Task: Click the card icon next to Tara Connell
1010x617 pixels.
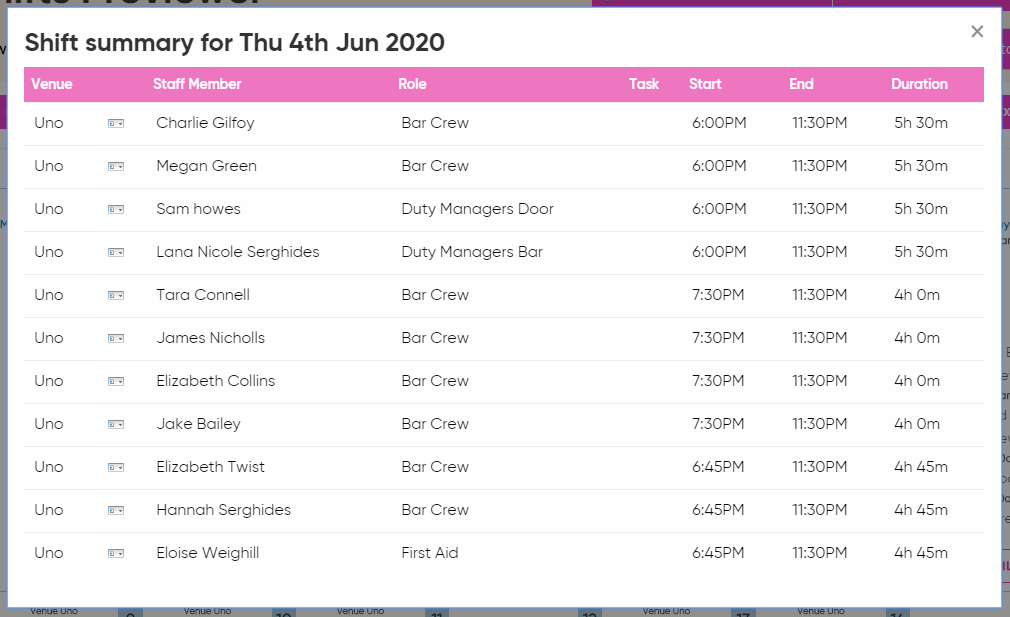Action: click(x=116, y=296)
